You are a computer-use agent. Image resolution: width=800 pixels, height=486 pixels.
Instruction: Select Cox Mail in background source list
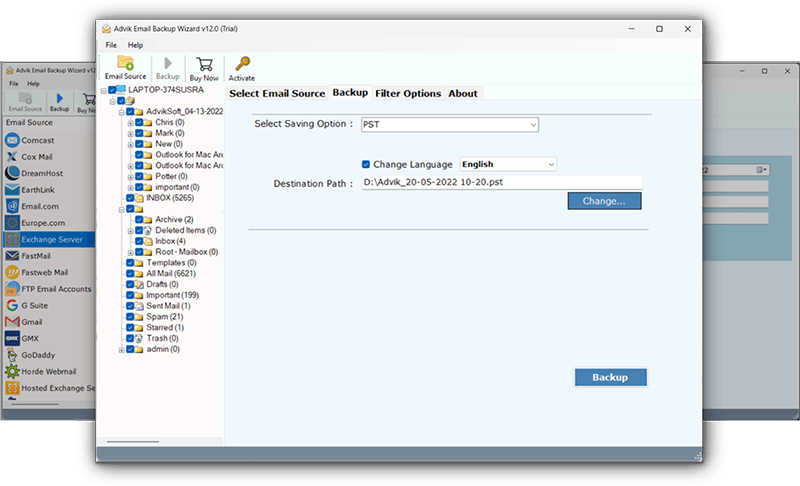click(x=37, y=157)
